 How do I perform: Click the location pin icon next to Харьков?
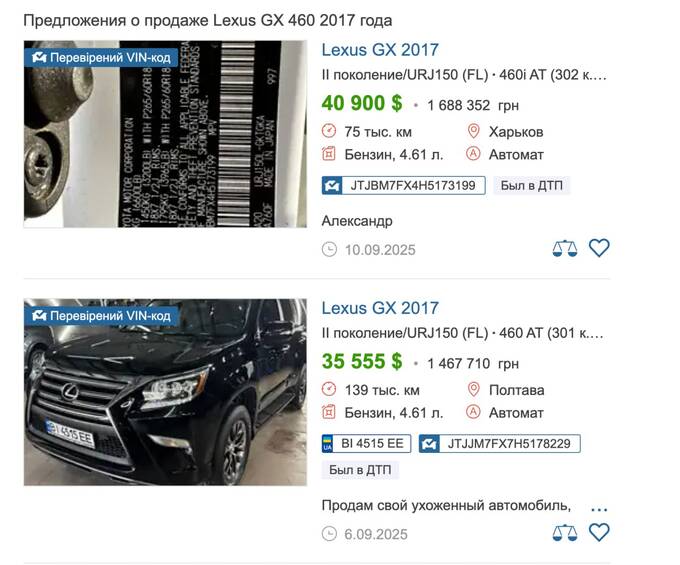[x=473, y=131]
